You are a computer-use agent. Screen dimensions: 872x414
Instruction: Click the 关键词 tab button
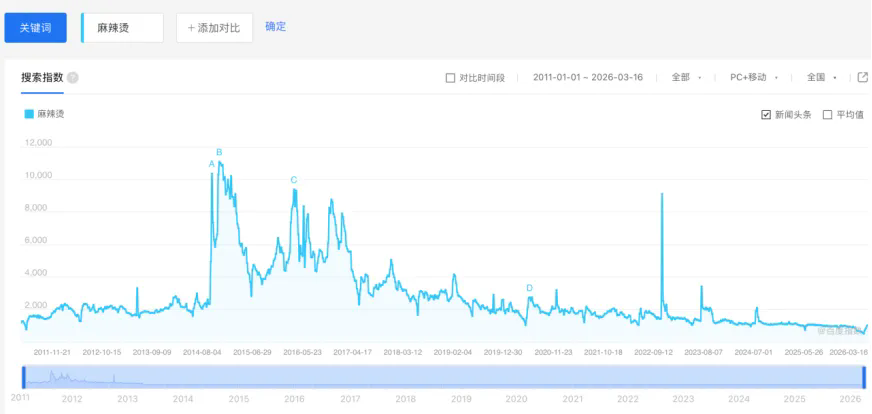pyautogui.click(x=35, y=27)
